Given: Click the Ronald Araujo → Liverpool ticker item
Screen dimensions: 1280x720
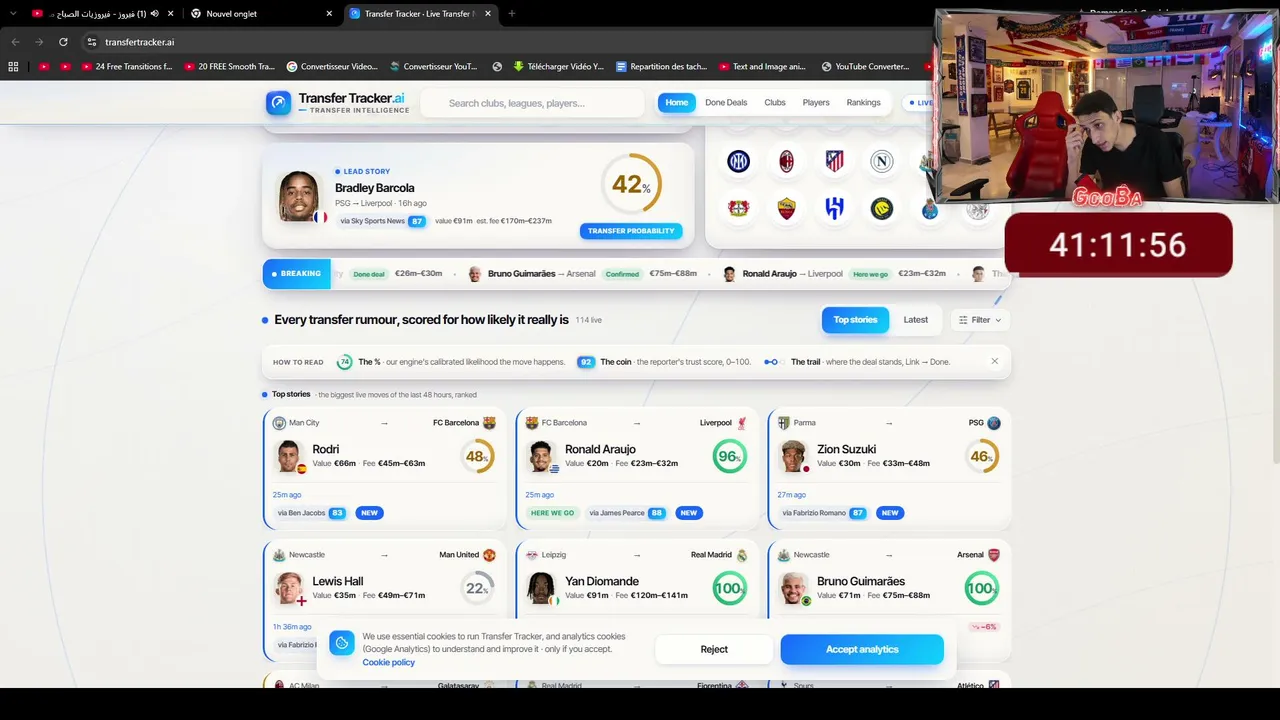Looking at the screenshot, I should [x=834, y=274].
